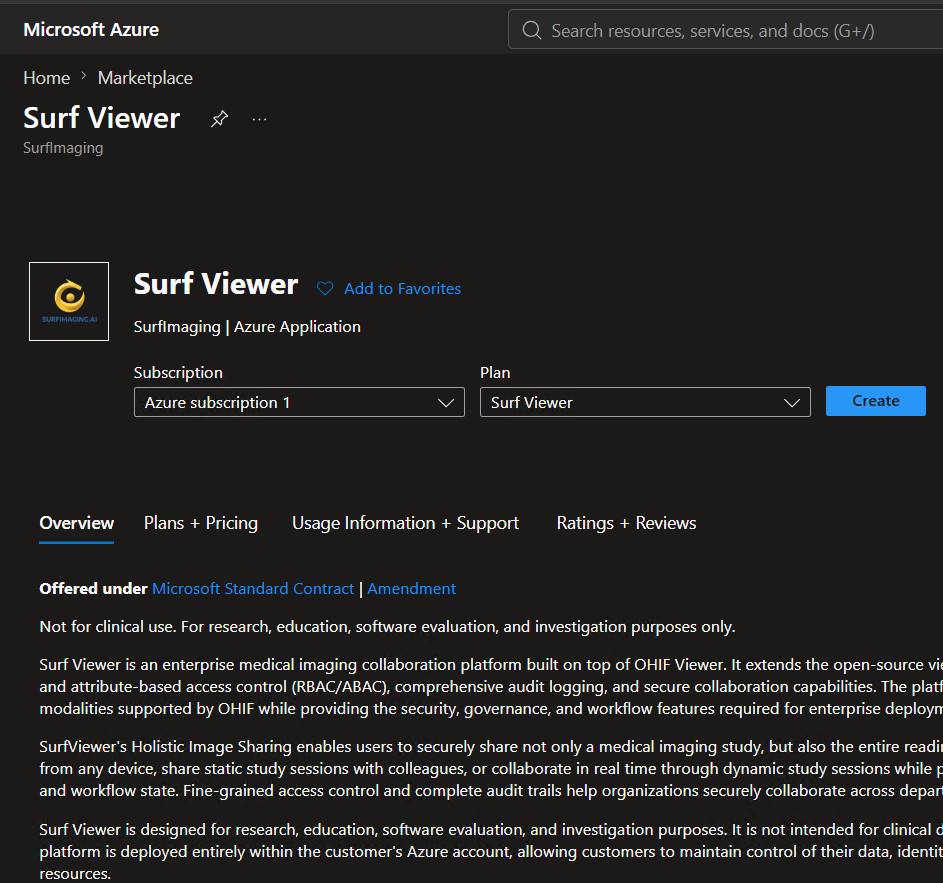943x883 pixels.
Task: Click 'Offered under' text
Action: coord(93,589)
